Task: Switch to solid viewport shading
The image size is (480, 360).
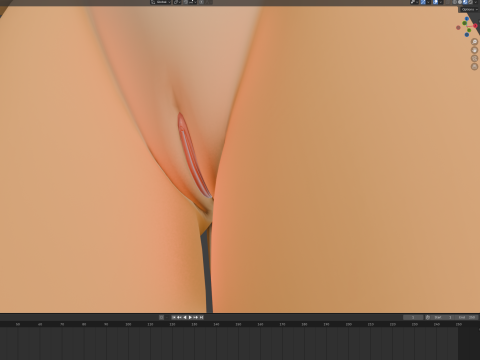Action: (x=460, y=2)
